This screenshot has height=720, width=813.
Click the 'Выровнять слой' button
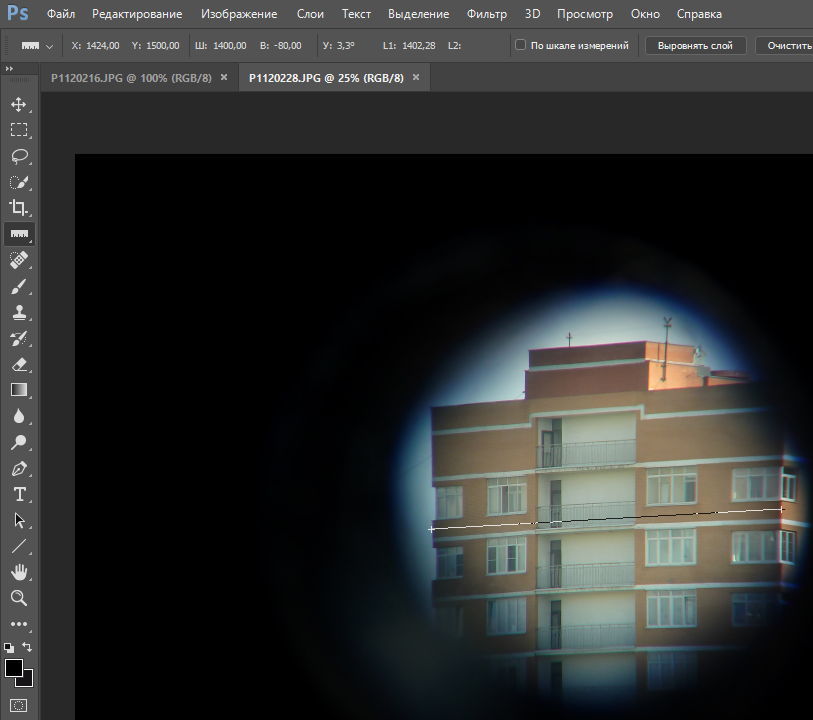click(x=695, y=46)
